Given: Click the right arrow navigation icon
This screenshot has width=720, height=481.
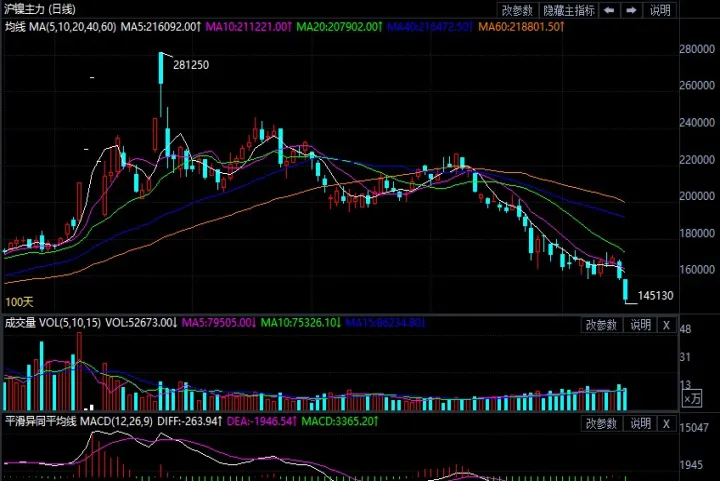Looking at the screenshot, I should 632,10.
